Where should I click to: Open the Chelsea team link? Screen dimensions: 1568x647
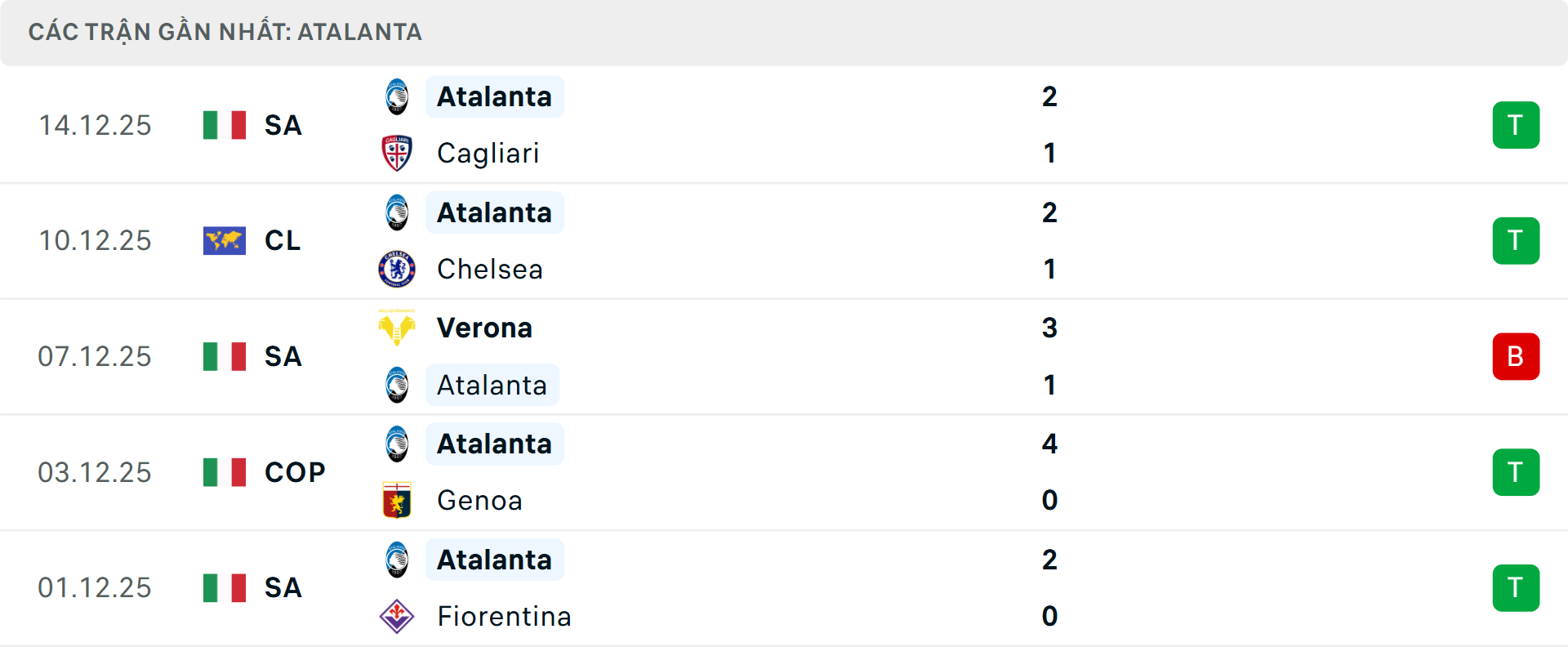click(489, 270)
